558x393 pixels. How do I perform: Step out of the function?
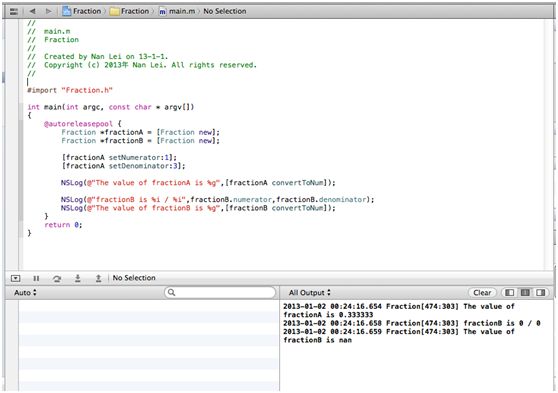pyautogui.click(x=98, y=278)
